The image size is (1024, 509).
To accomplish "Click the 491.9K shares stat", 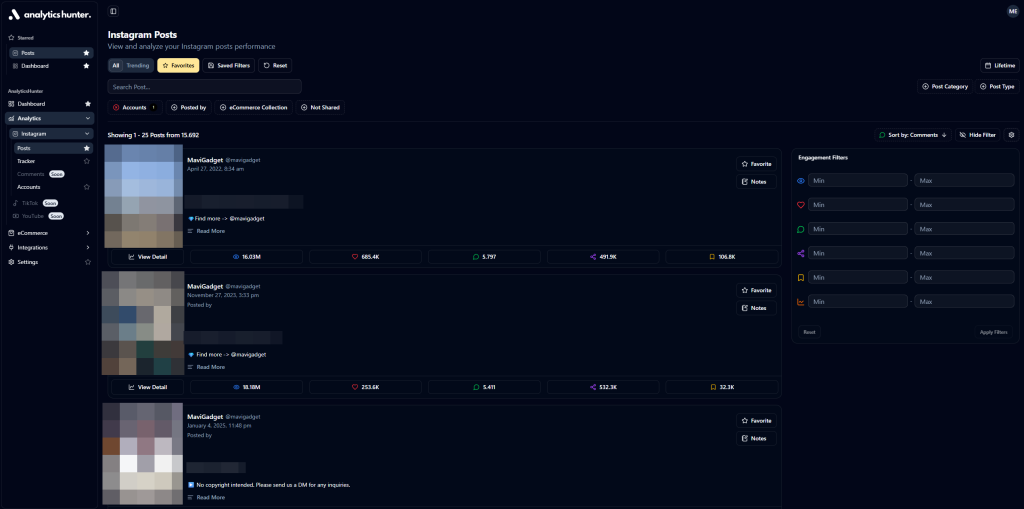I will (x=603, y=257).
